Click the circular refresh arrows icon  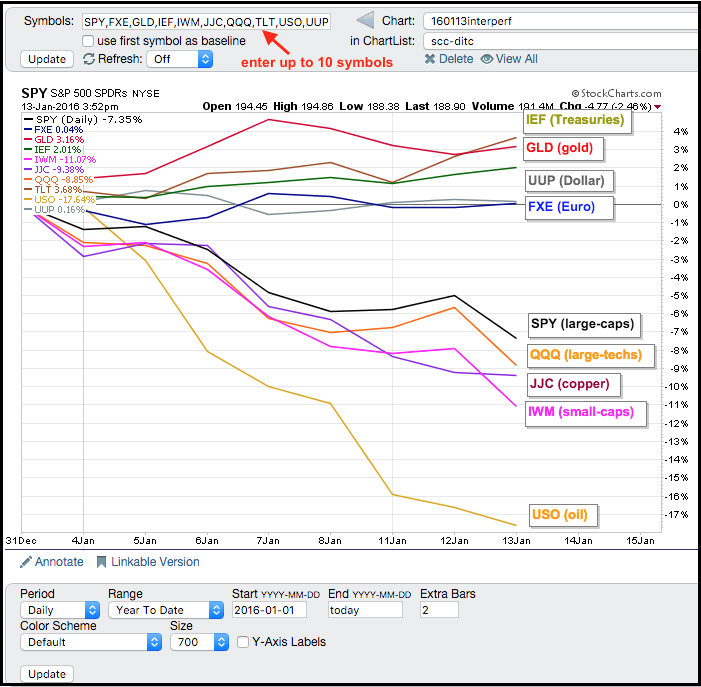[88, 59]
